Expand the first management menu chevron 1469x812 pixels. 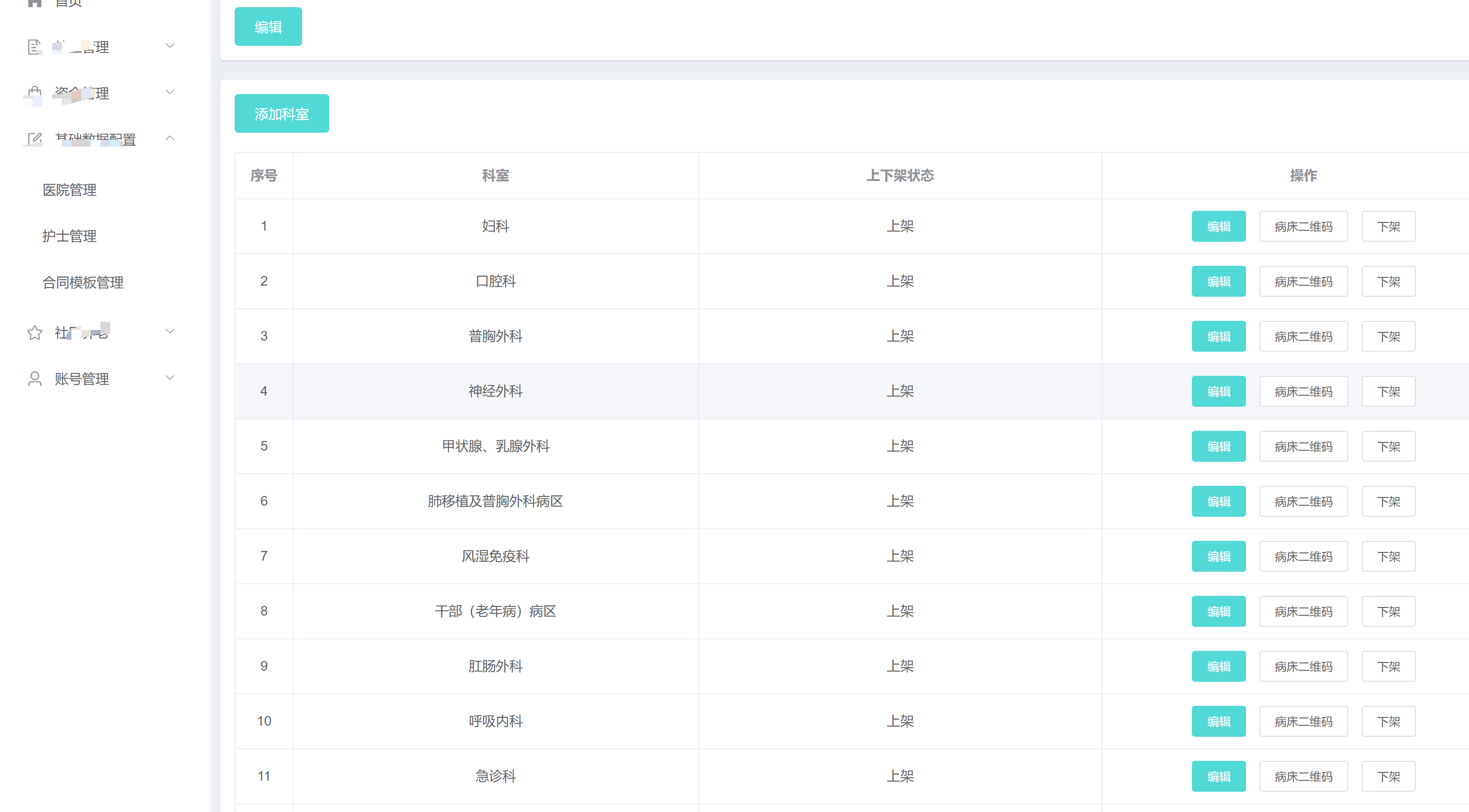[170, 45]
